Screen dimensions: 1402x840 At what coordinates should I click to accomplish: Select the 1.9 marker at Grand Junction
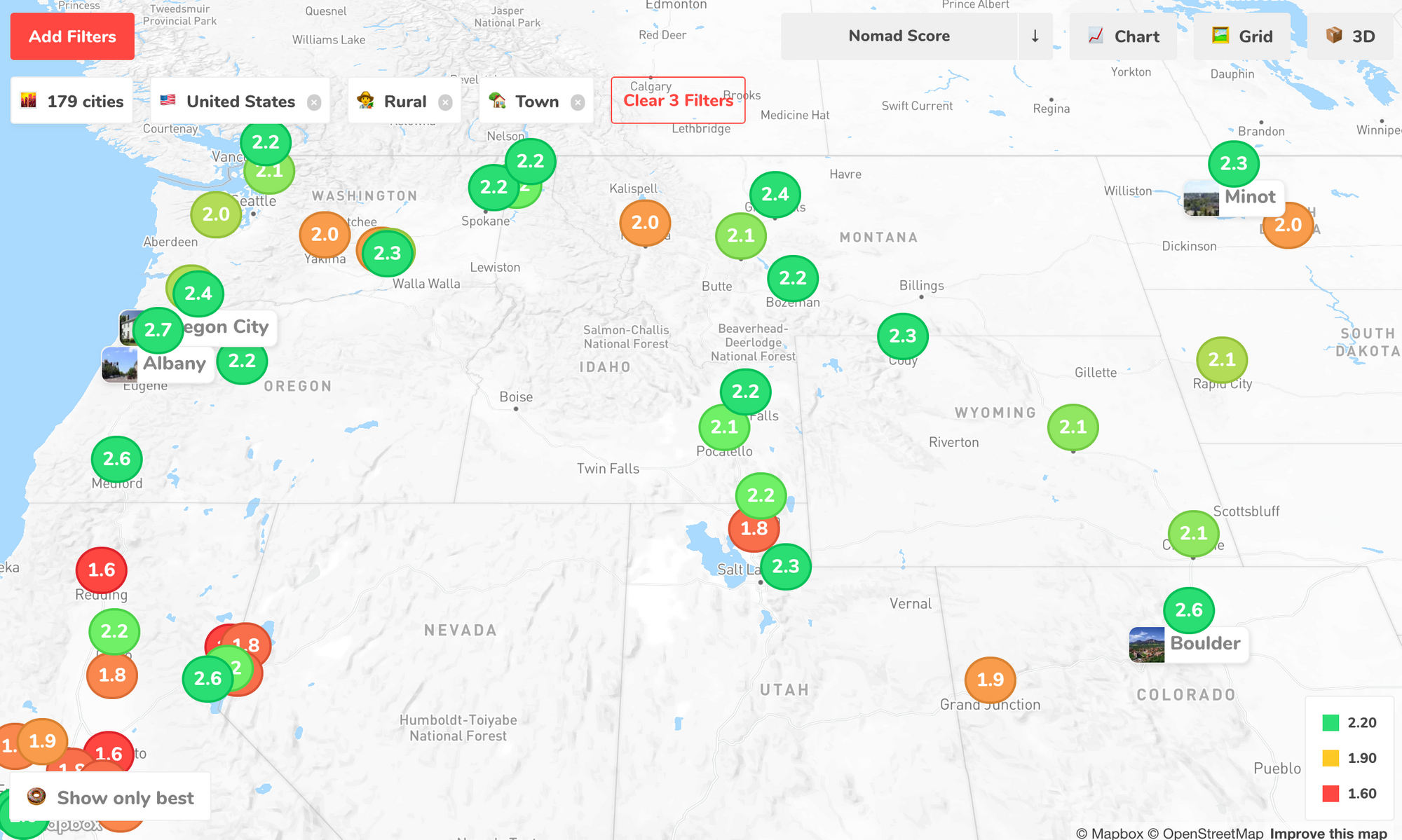990,680
